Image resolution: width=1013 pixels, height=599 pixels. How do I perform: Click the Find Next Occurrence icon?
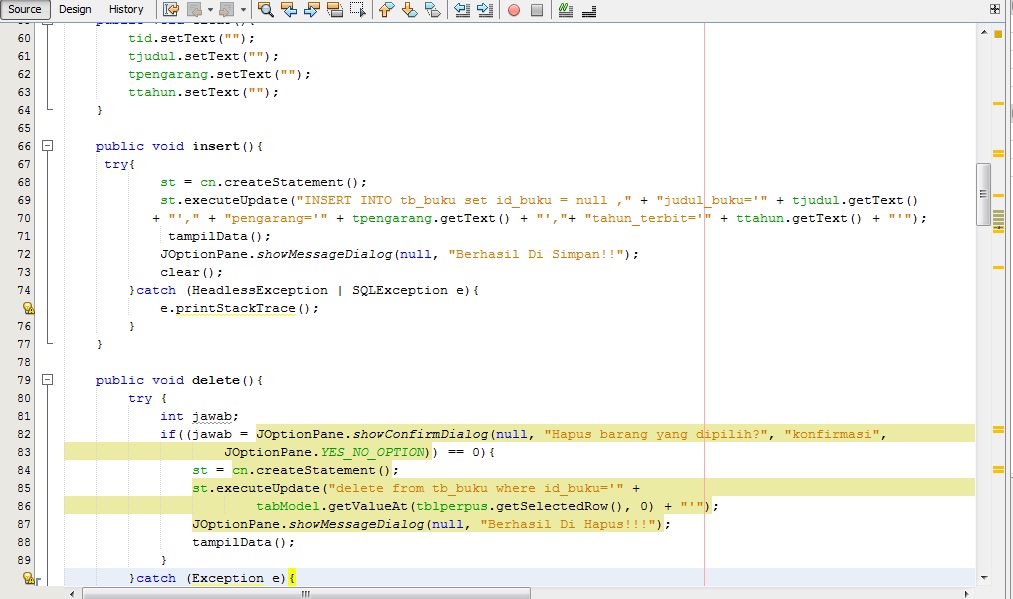click(310, 10)
